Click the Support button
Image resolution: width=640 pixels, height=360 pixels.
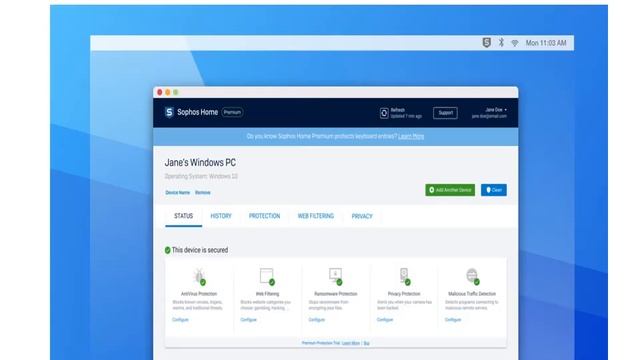pyautogui.click(x=445, y=113)
